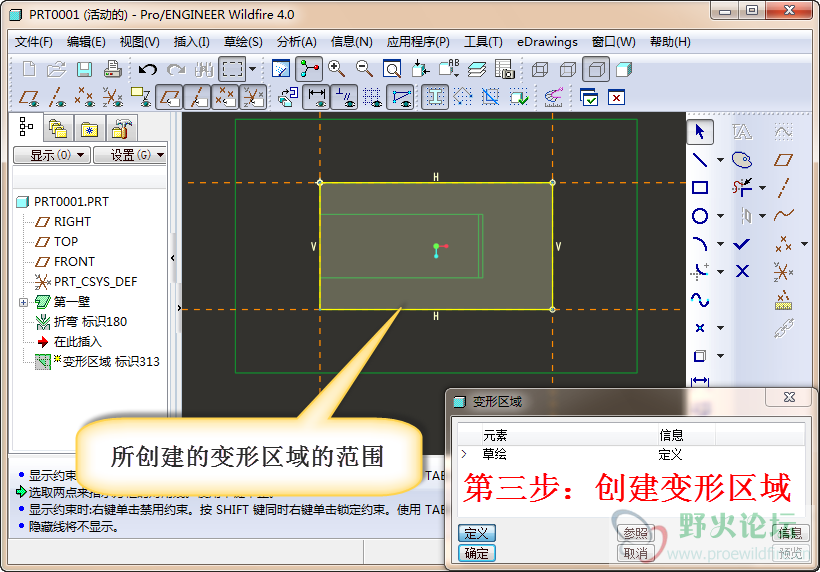
Task: Select the Circle sketch tool
Action: tap(700, 215)
